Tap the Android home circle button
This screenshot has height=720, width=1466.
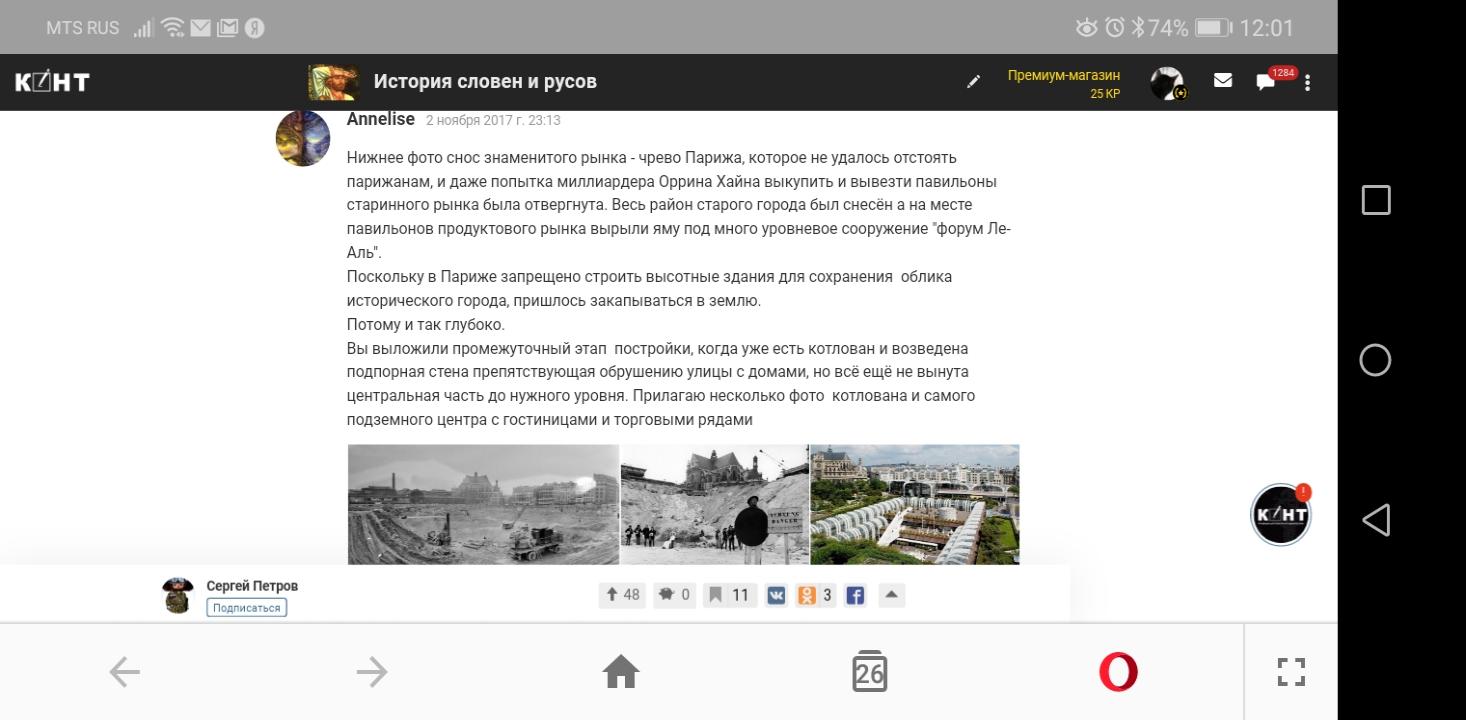[x=1376, y=360]
